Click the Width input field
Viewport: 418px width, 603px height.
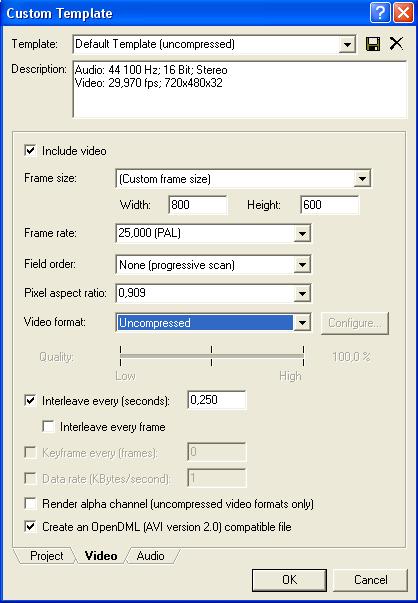point(198,205)
